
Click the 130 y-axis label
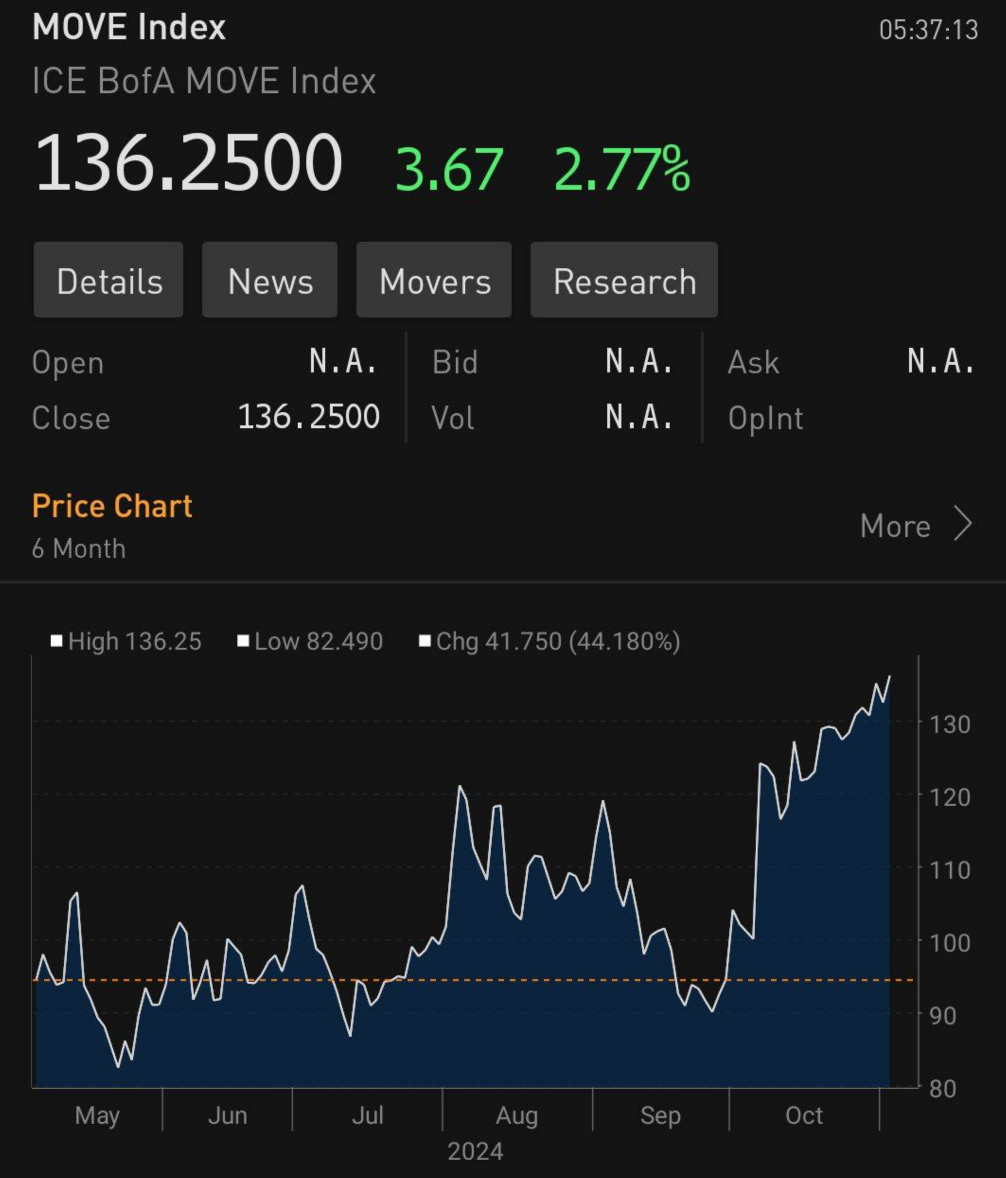coord(950,725)
